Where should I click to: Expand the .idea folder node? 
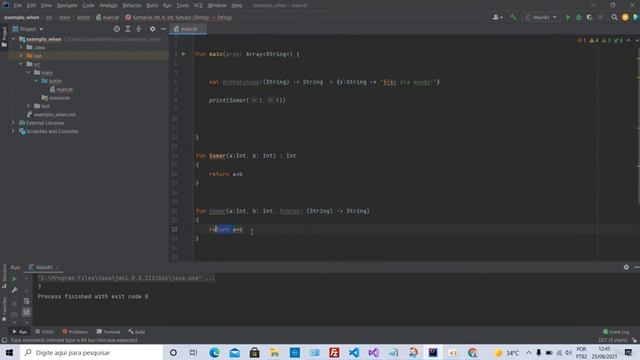tap(21, 47)
